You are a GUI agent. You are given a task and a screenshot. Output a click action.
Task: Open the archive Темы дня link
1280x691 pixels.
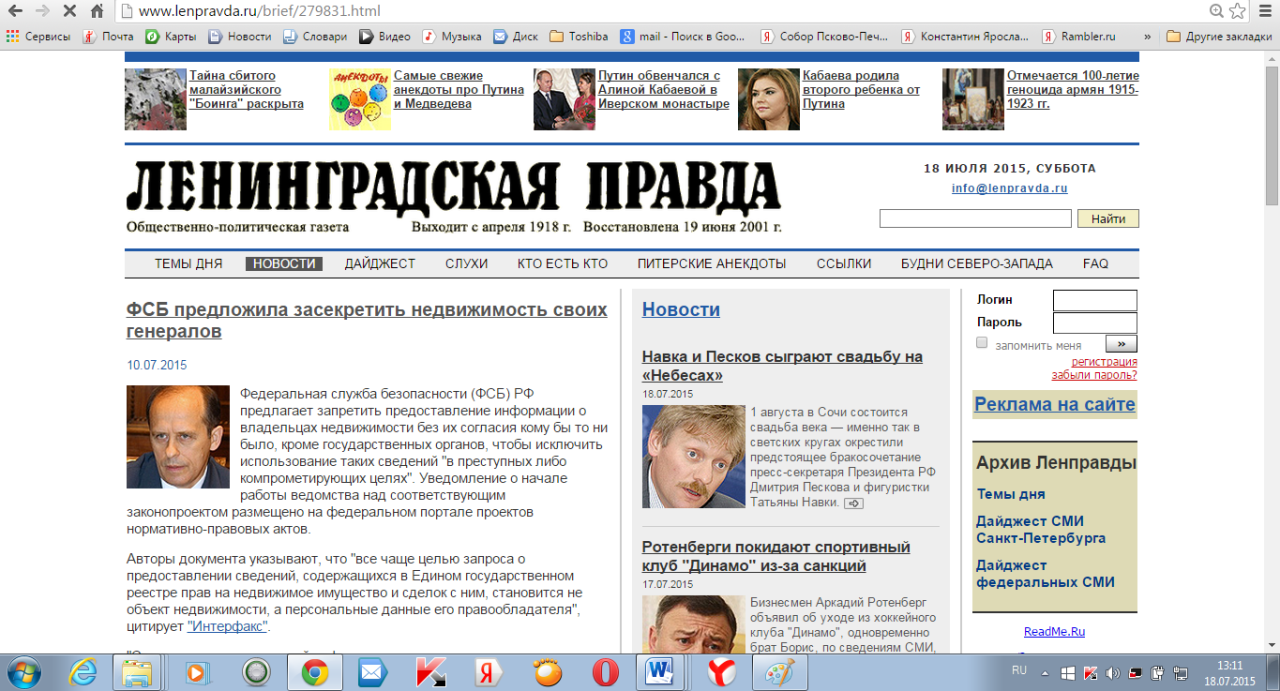click(1011, 494)
